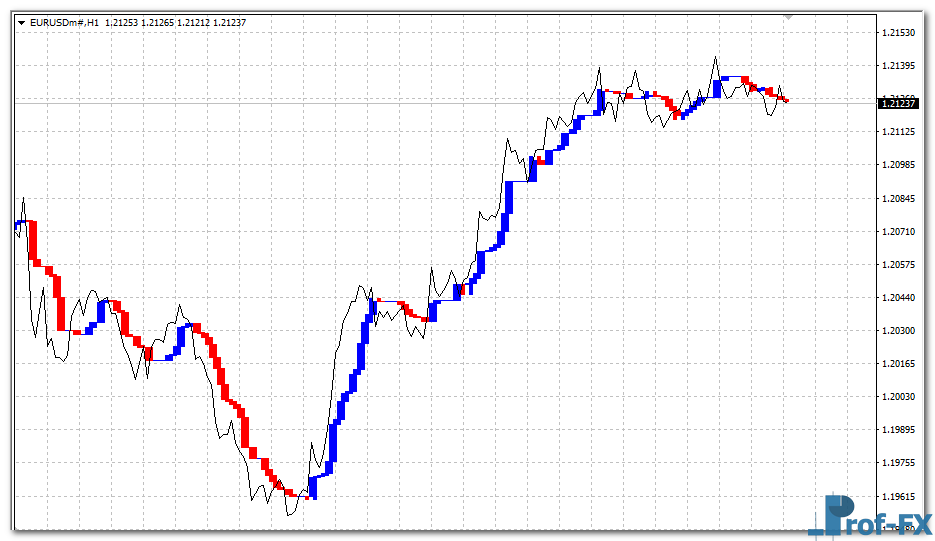Click the 1.20440 price axis label
This screenshot has width=935, height=541.
897,297
